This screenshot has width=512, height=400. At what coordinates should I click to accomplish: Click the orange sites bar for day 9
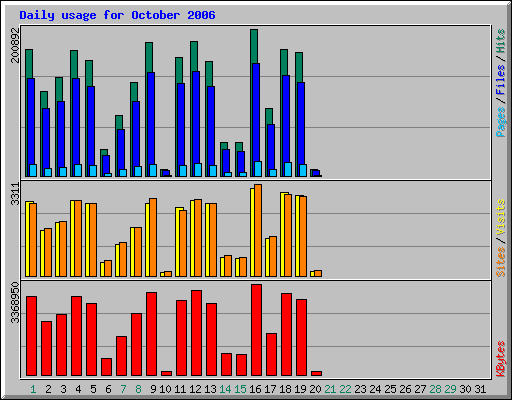pos(153,237)
